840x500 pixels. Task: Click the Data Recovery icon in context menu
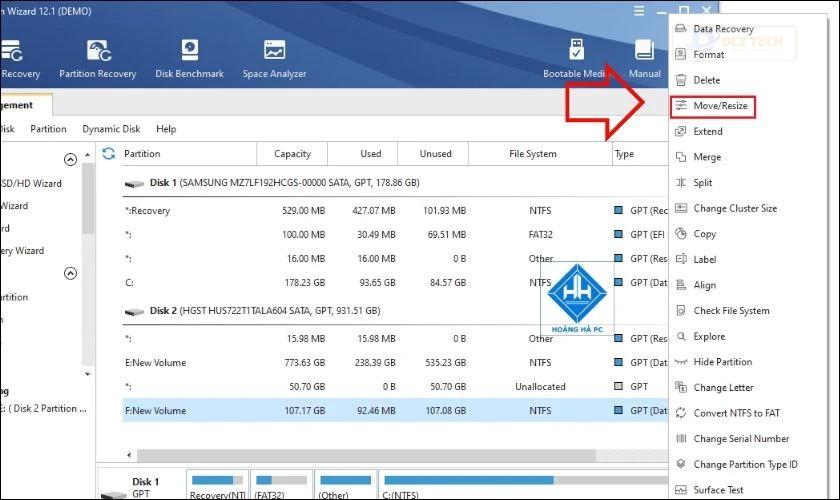[681, 28]
